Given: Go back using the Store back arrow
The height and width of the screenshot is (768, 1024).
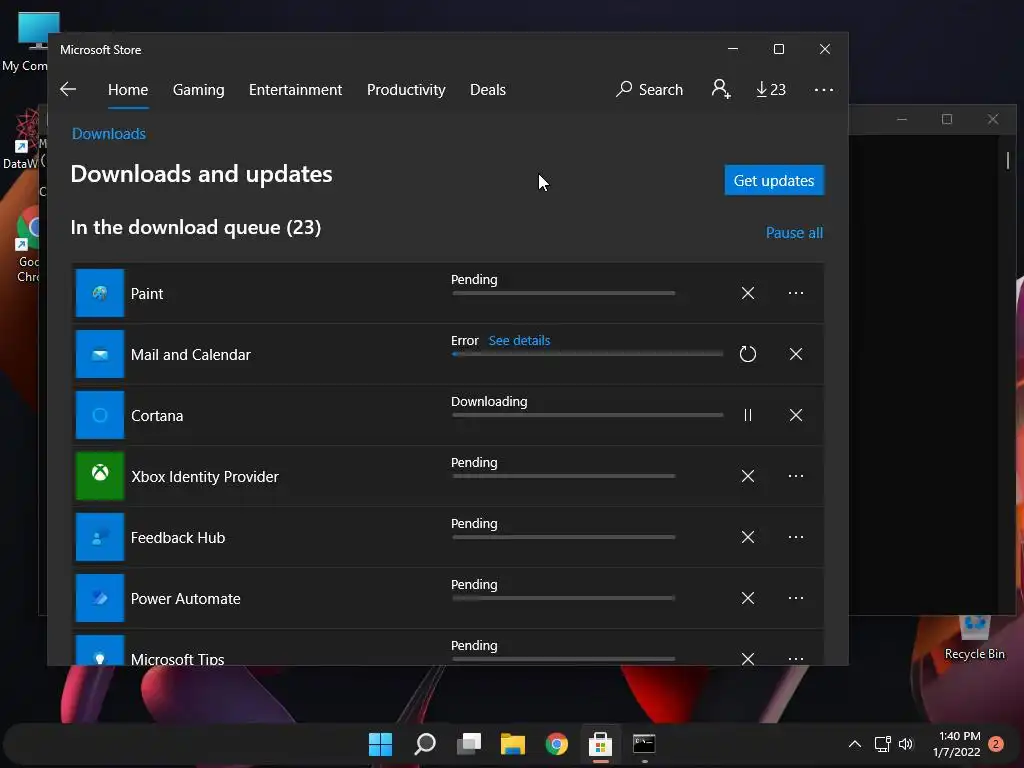Looking at the screenshot, I should (x=68, y=89).
